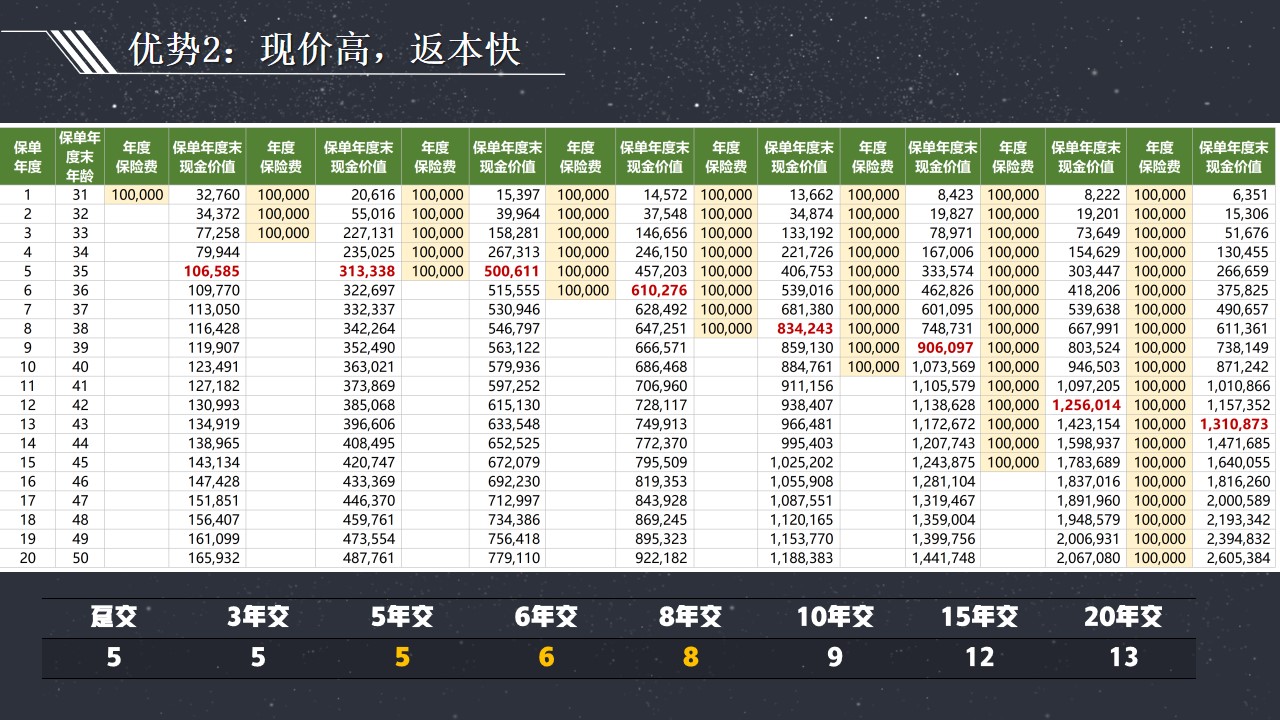The width and height of the screenshot is (1280, 720).
Task: Click the red value 610,276
Action: pos(659,290)
